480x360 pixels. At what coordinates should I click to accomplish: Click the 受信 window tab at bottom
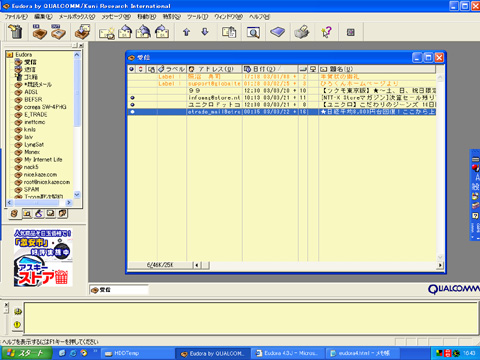coord(119,290)
